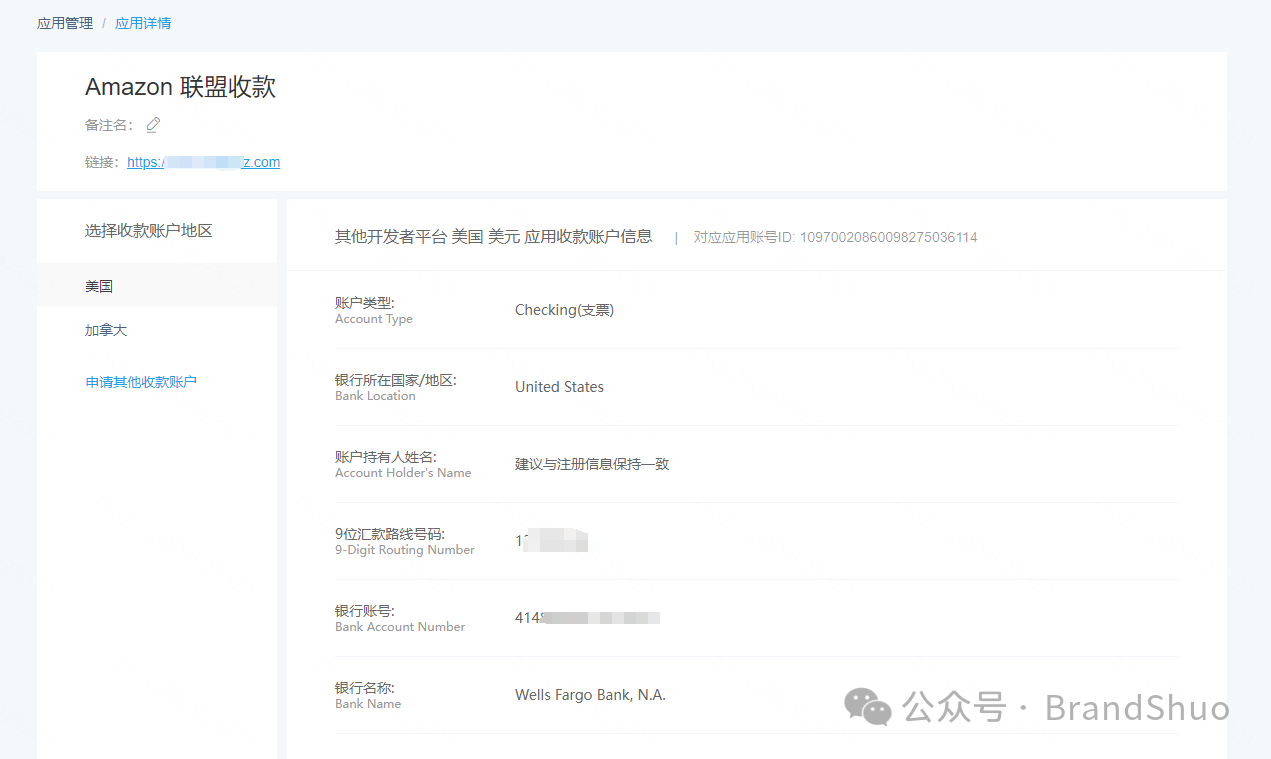Switch the region selection to 加拿大
This screenshot has width=1271, height=759.
(x=106, y=329)
